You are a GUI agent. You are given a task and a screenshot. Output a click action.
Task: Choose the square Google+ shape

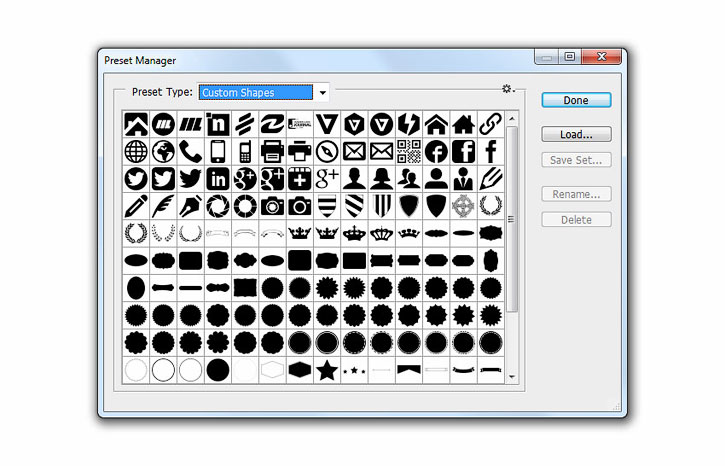pos(272,179)
